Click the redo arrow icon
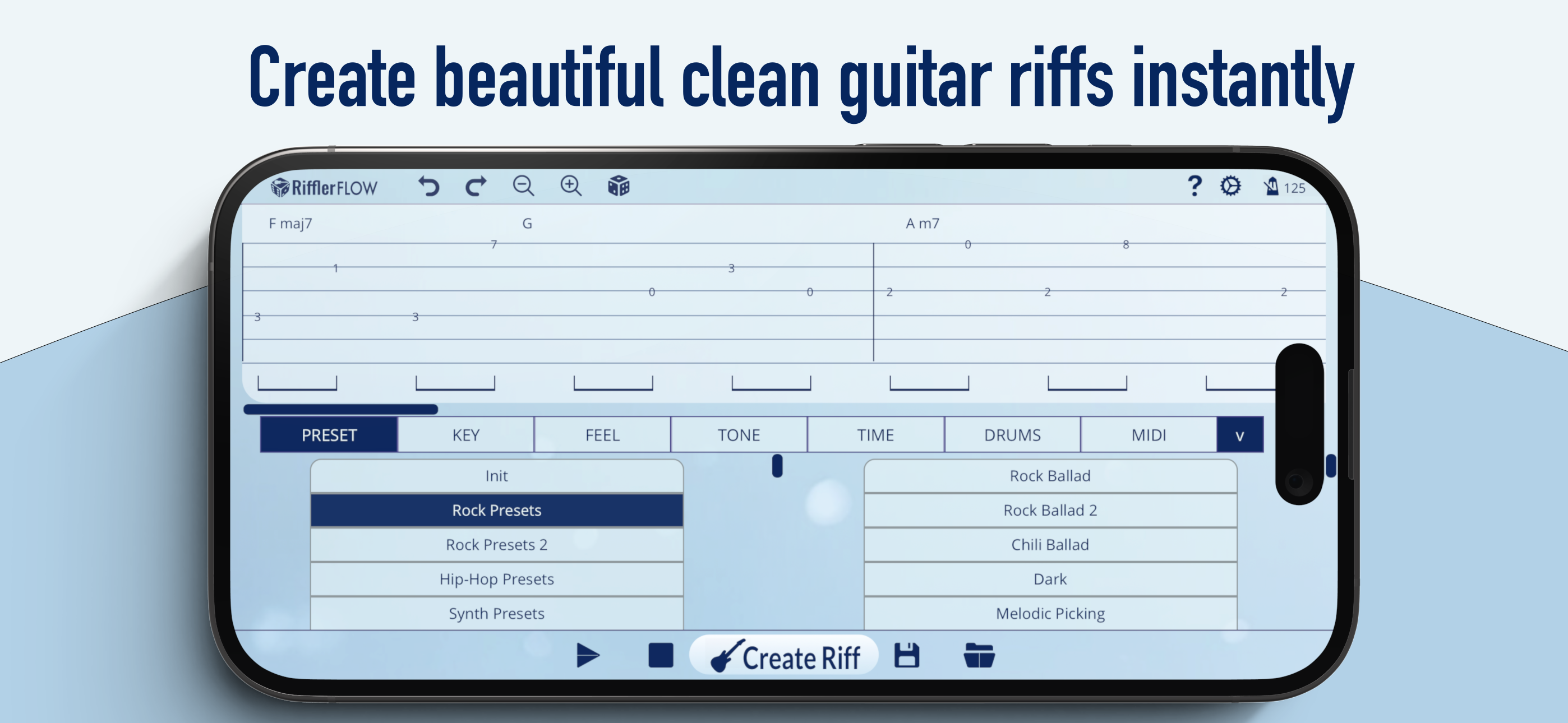Screen dimensions: 1568x723 [x=476, y=186]
